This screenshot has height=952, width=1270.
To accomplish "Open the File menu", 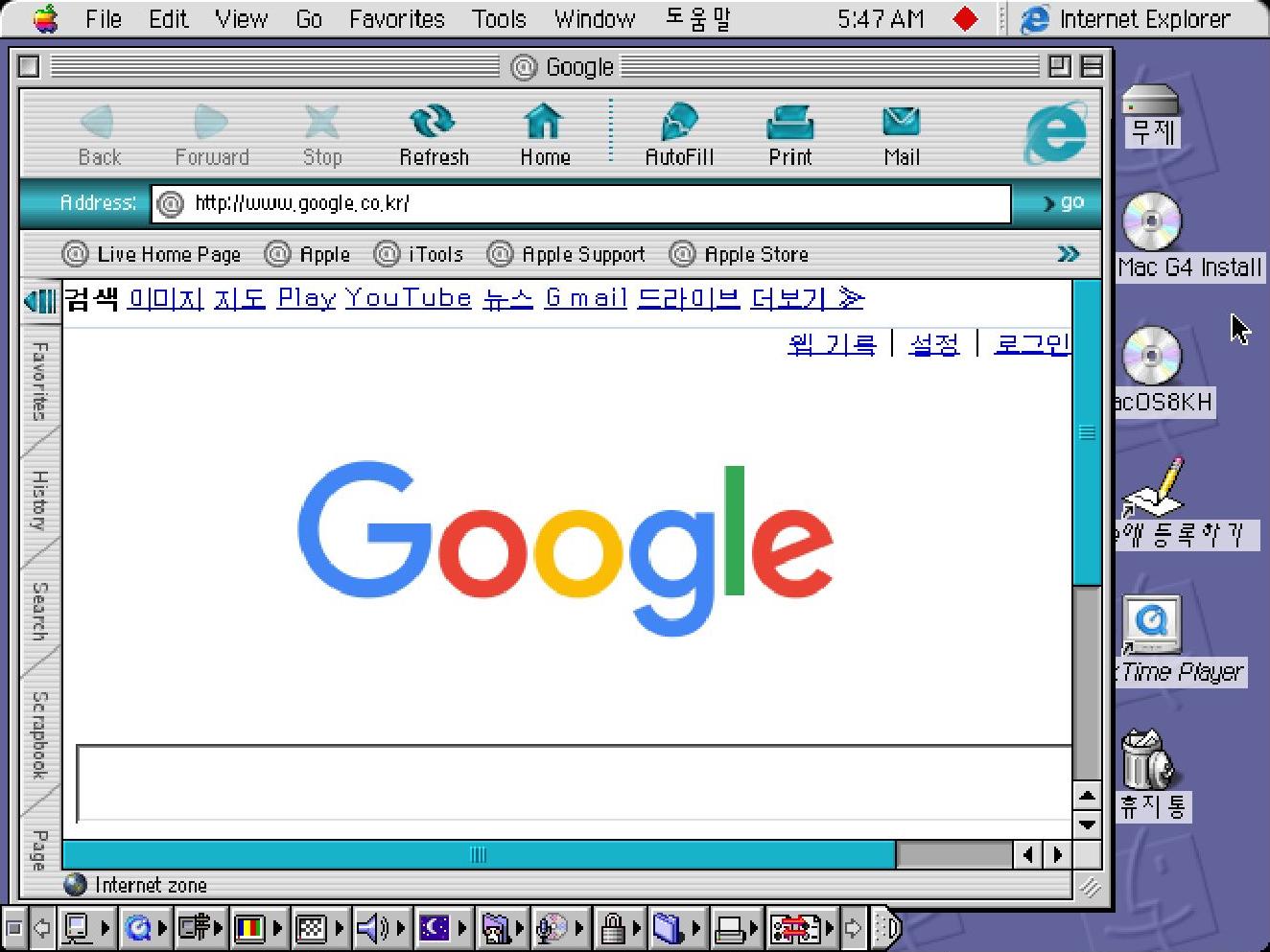I will tap(103, 19).
